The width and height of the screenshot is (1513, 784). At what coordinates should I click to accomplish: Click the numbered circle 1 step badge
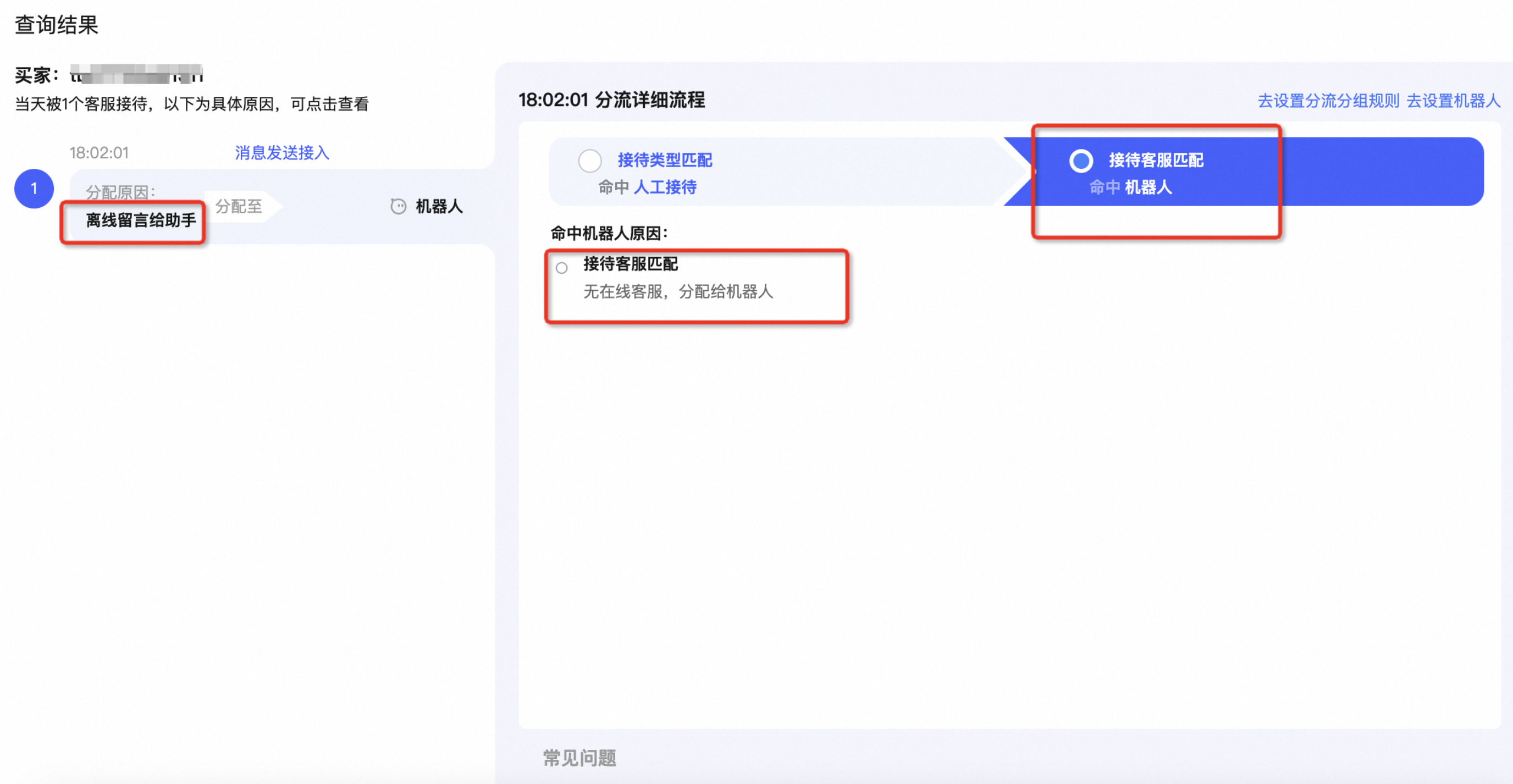pos(34,189)
